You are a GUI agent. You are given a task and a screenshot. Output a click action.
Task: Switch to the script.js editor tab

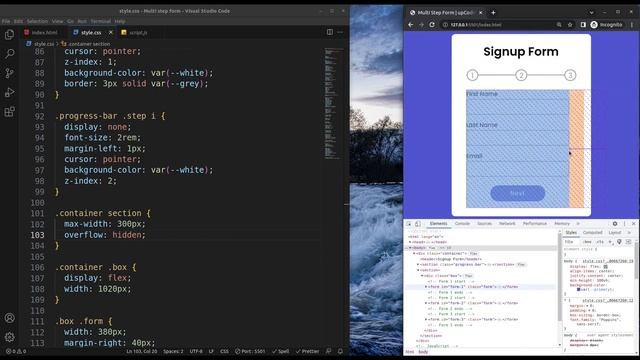pyautogui.click(x=134, y=32)
